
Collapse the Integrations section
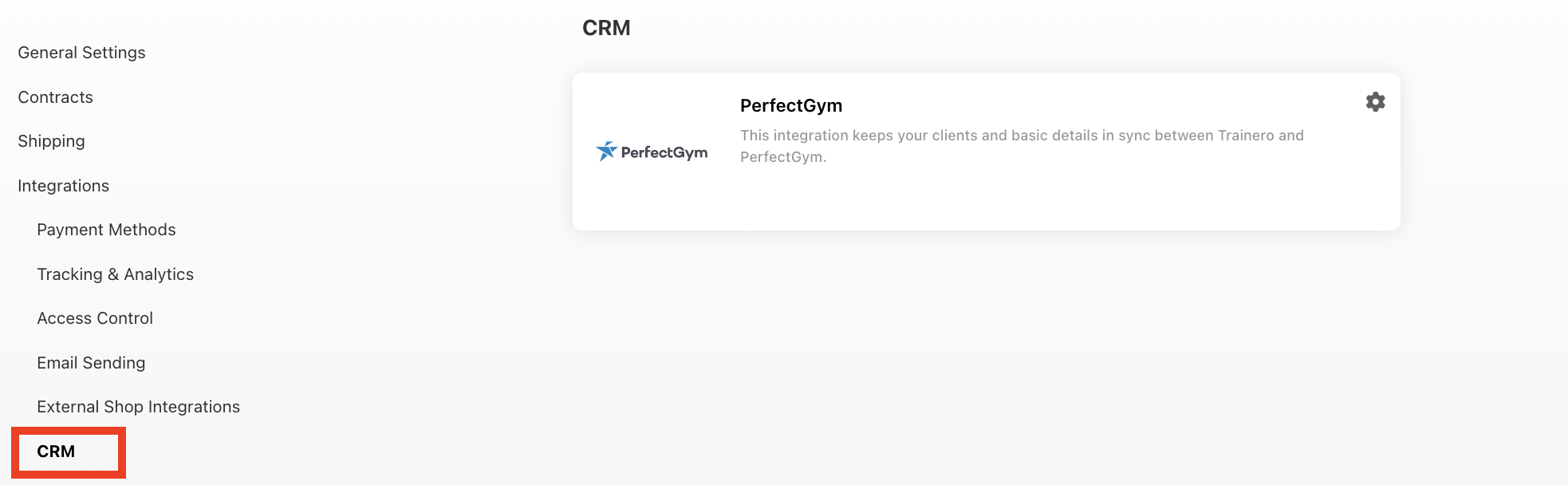coord(63,186)
